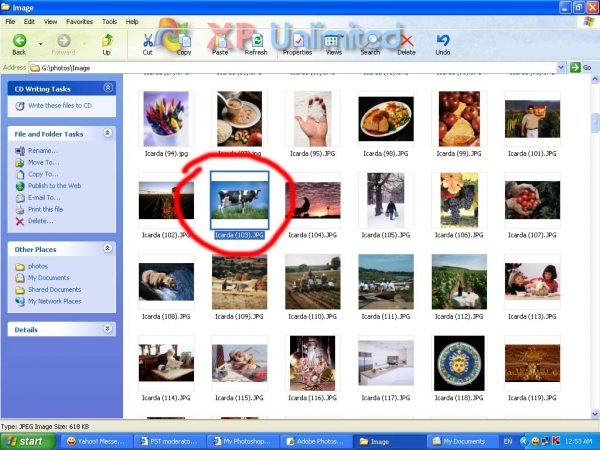Viewport: 600px width, 450px height.
Task: Open My Documents in Other Places
Action: 48,278
